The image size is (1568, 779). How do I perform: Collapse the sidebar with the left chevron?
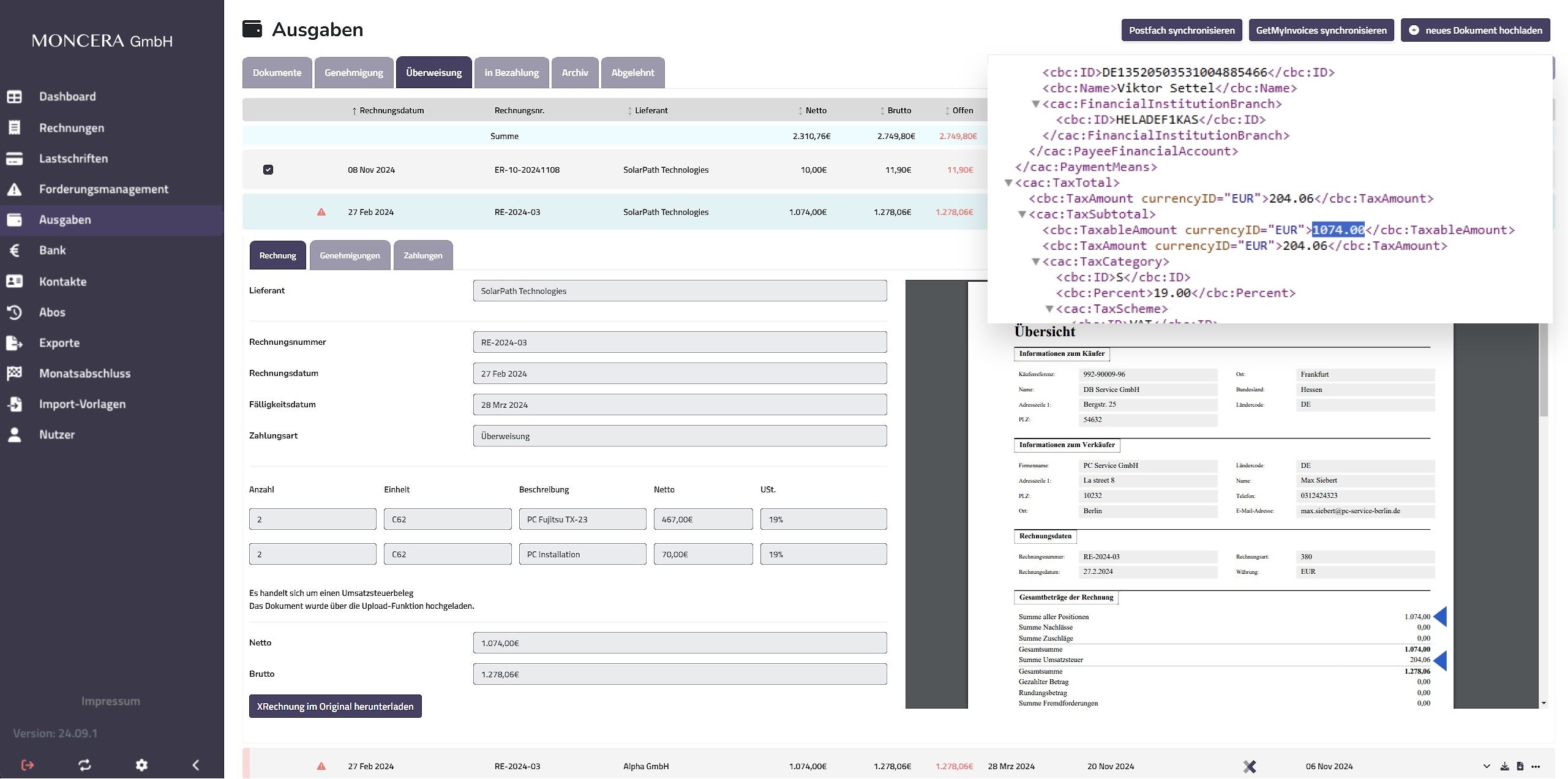pos(196,765)
